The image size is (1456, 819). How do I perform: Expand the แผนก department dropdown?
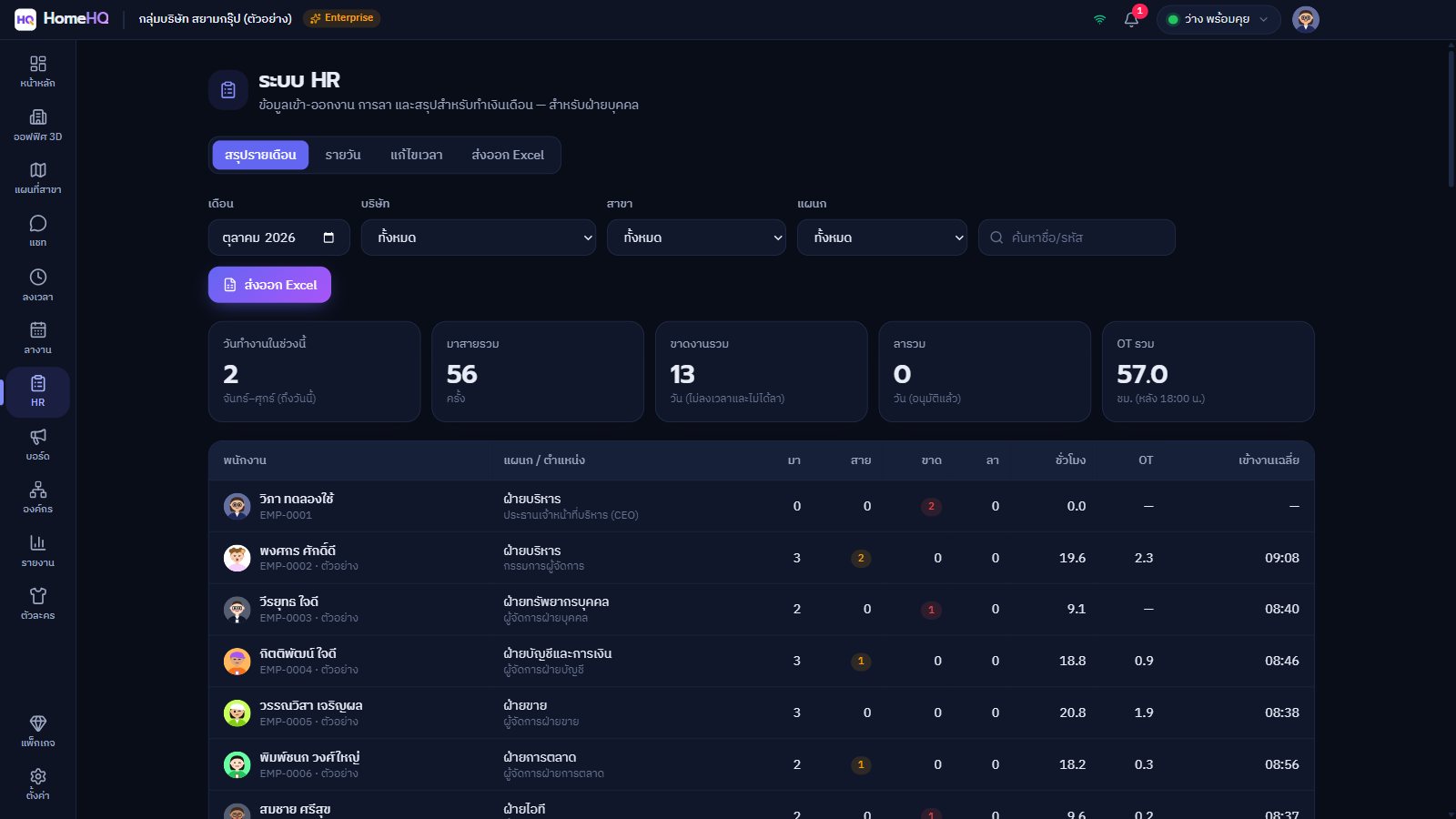[x=882, y=238]
